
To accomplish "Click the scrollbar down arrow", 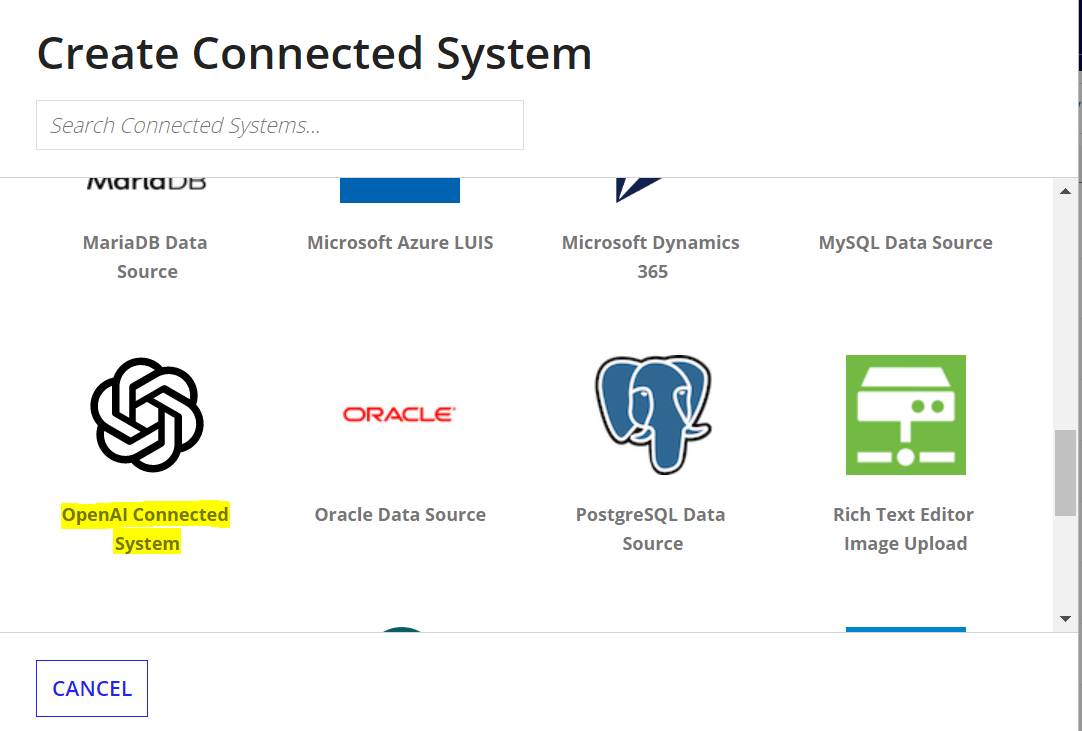I will (x=1067, y=618).
